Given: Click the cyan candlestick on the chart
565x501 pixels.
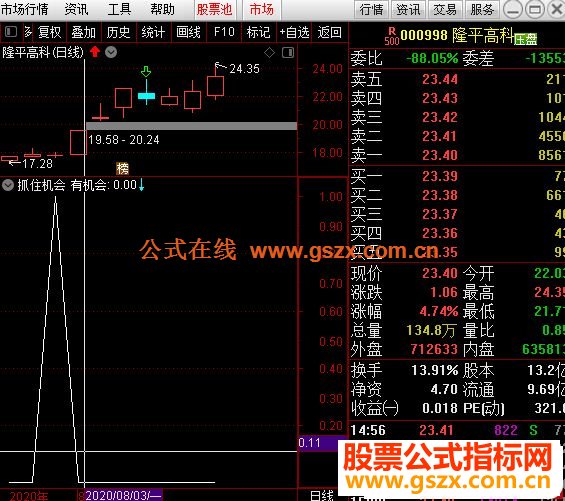Looking at the screenshot, I should tap(146, 95).
